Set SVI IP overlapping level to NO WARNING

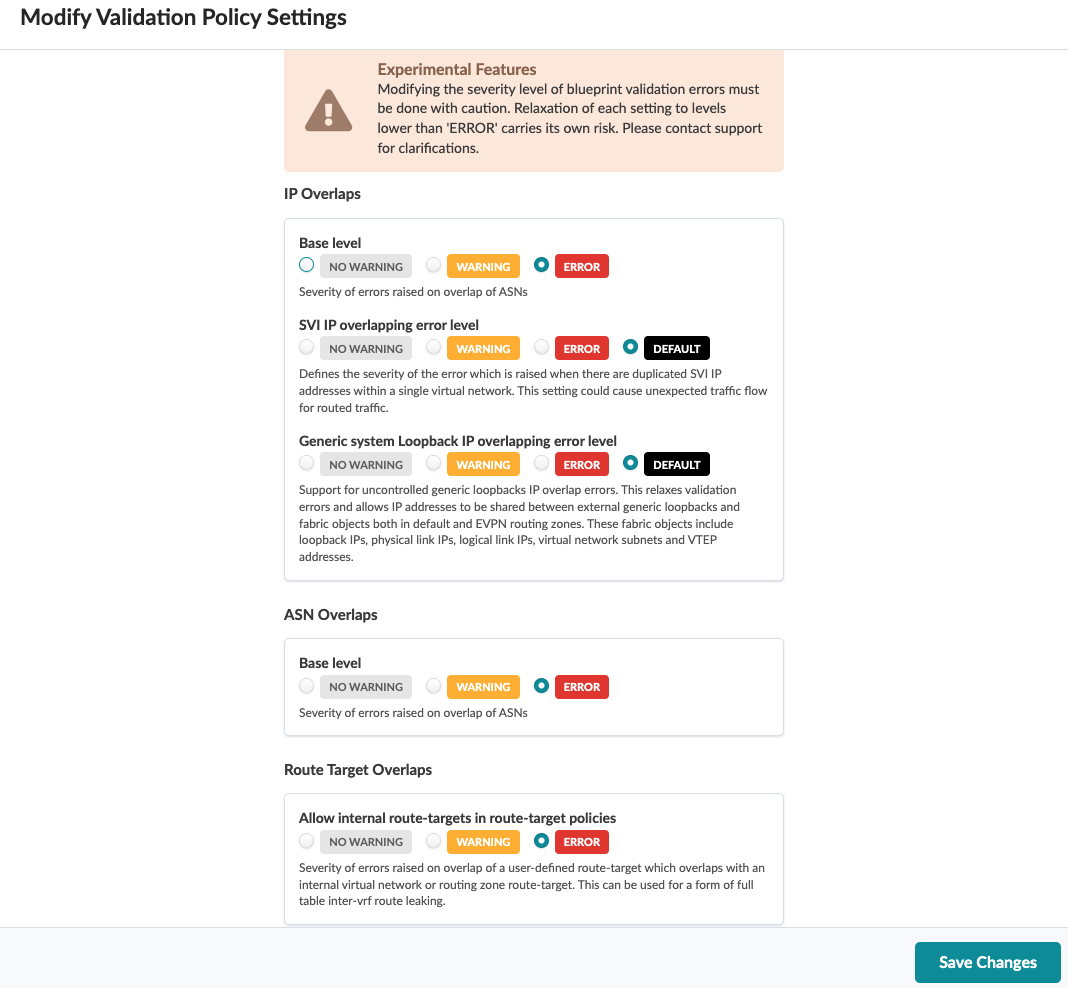point(307,348)
